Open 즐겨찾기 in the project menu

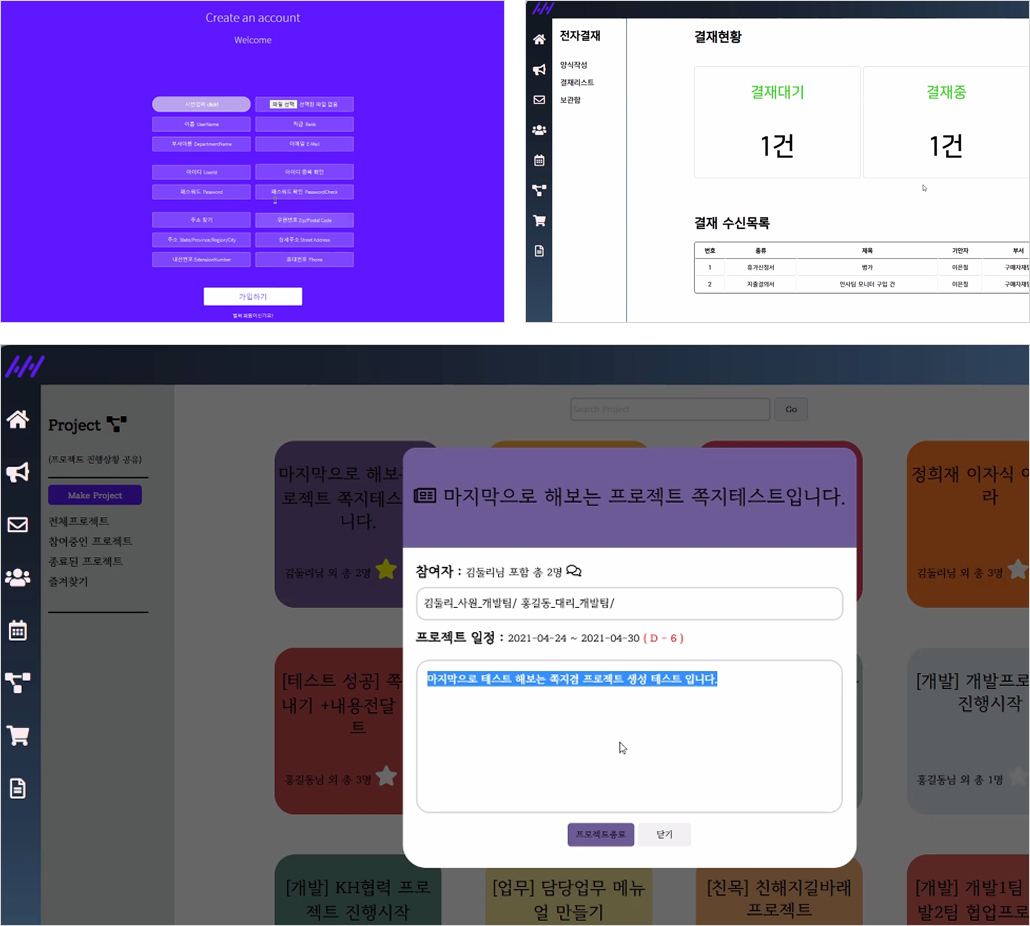point(68,581)
